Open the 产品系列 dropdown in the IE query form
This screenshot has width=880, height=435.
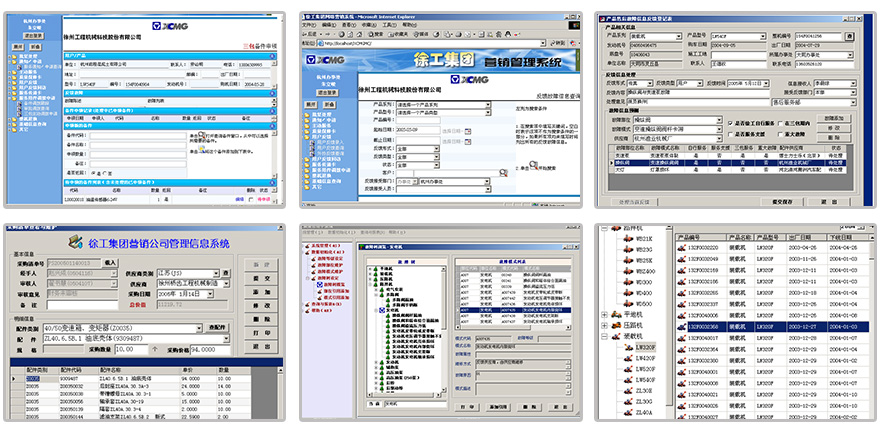[488, 105]
